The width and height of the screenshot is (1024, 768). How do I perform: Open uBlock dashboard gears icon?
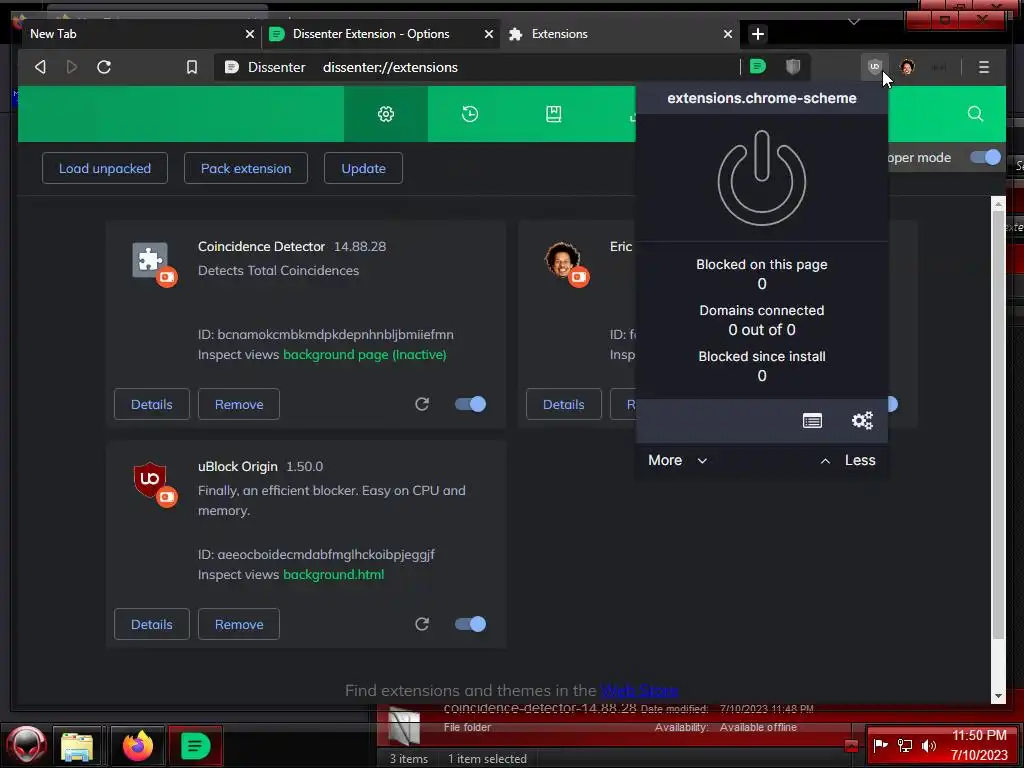(862, 421)
